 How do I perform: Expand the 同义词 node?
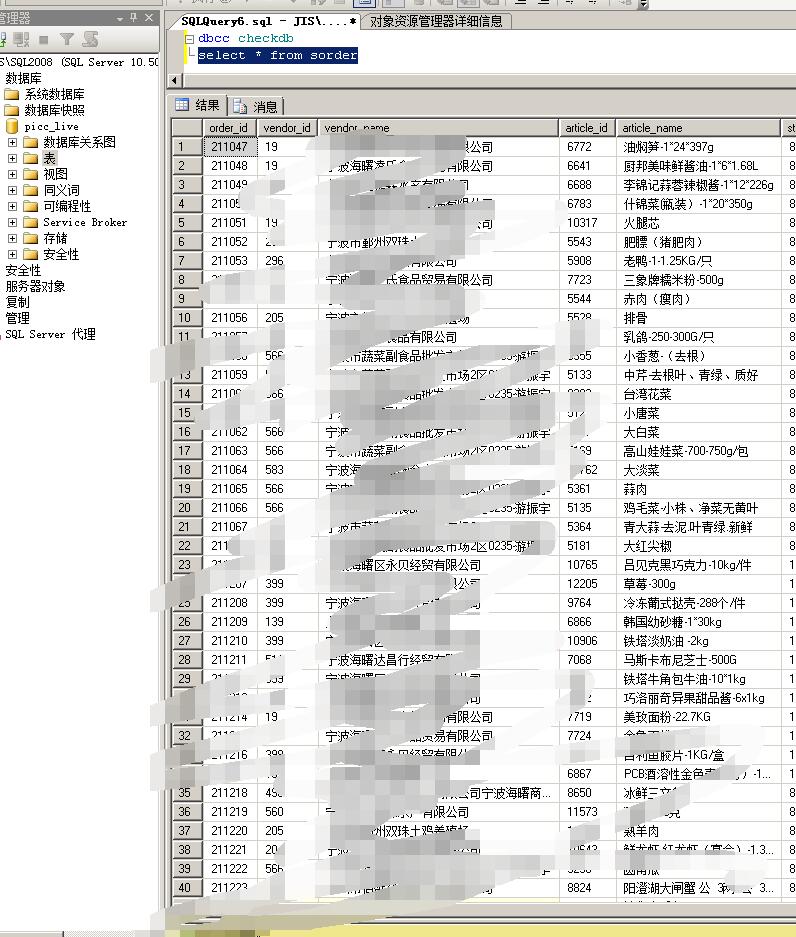[x=12, y=191]
